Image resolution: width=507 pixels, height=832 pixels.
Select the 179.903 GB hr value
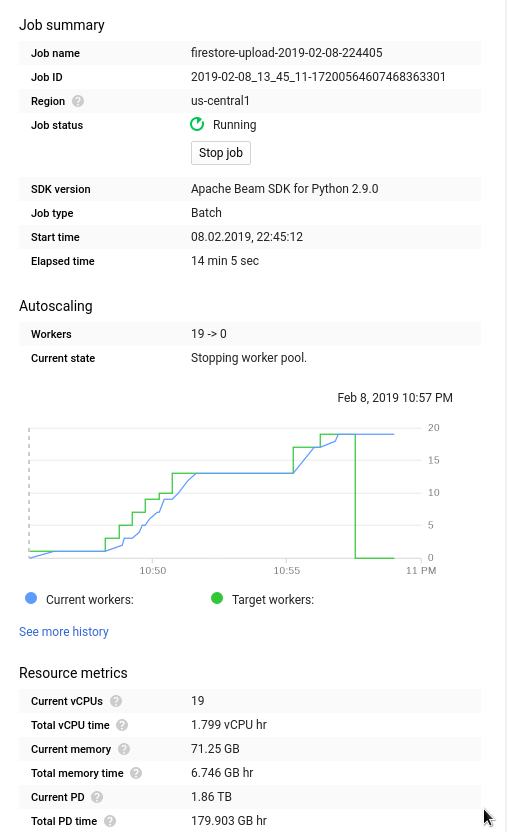(x=229, y=821)
